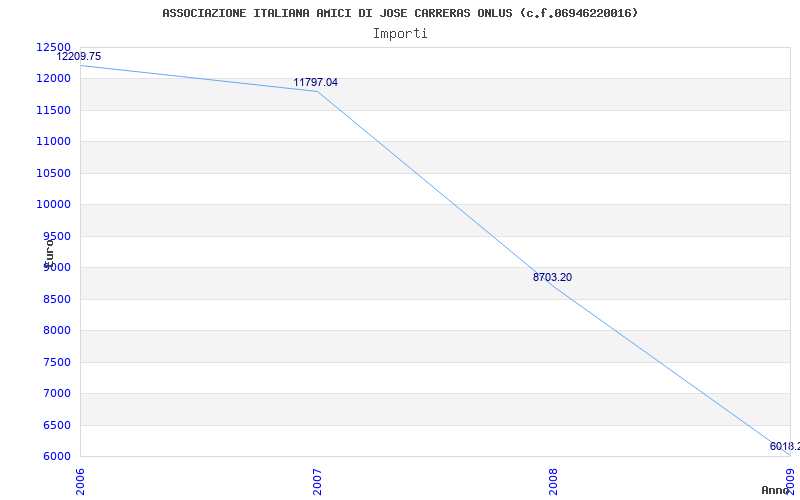
Task: Click the 6000 y-axis tick label
Action: tap(56, 456)
